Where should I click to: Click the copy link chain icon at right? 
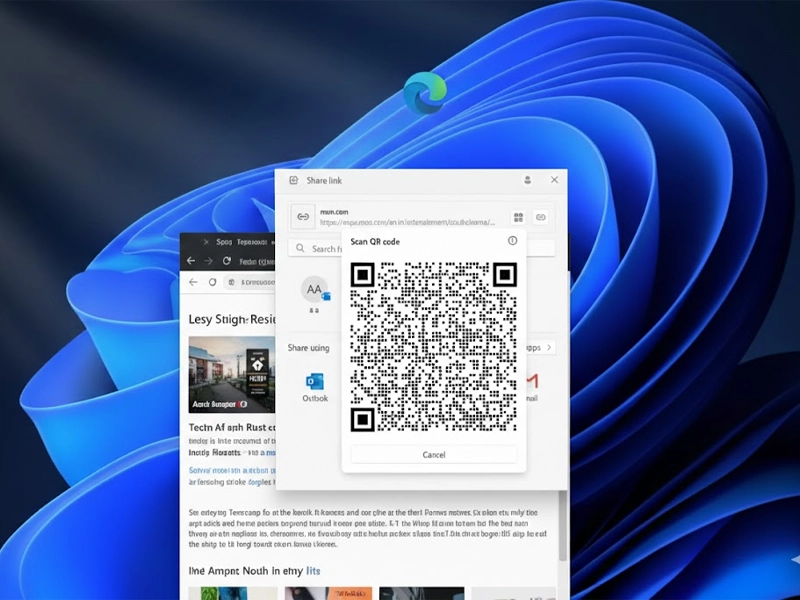(541, 217)
